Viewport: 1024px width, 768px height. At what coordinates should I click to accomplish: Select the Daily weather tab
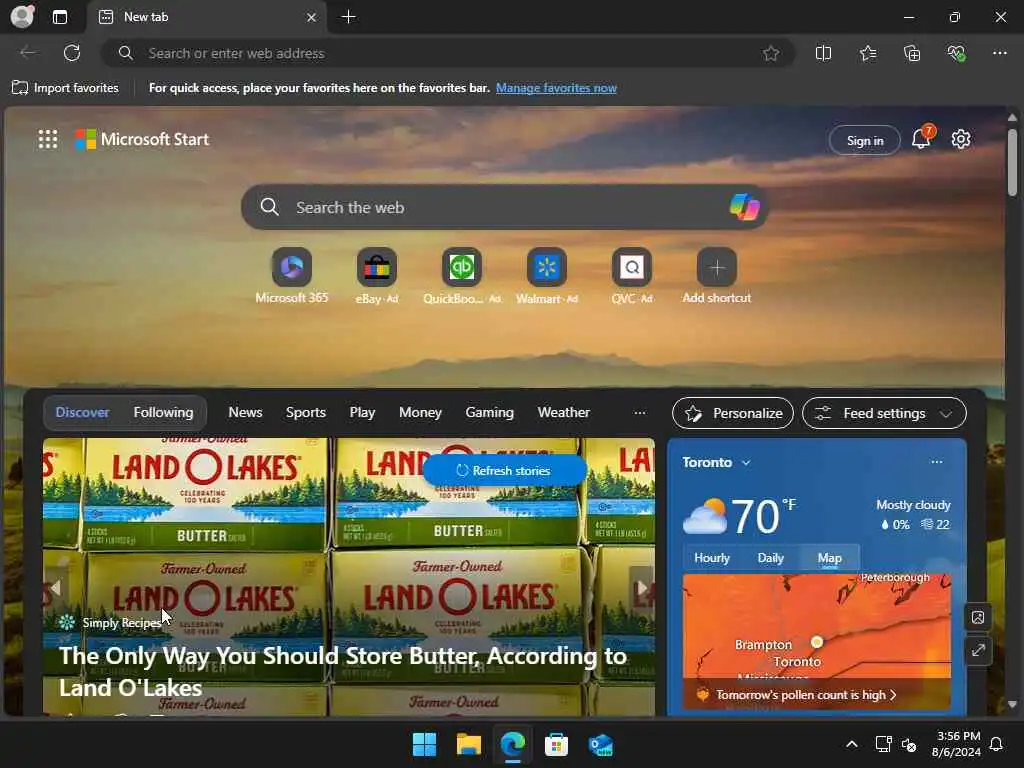771,558
